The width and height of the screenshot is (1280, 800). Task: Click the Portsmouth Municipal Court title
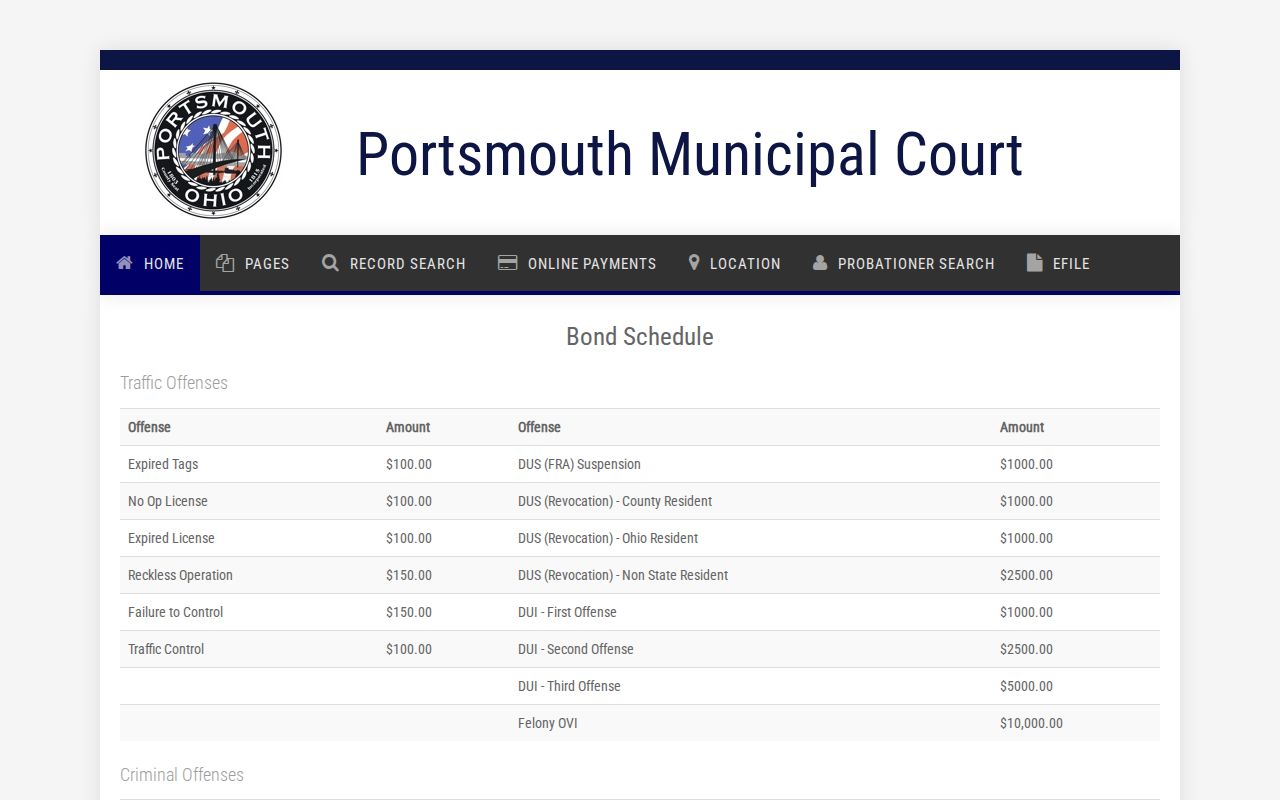coord(690,155)
